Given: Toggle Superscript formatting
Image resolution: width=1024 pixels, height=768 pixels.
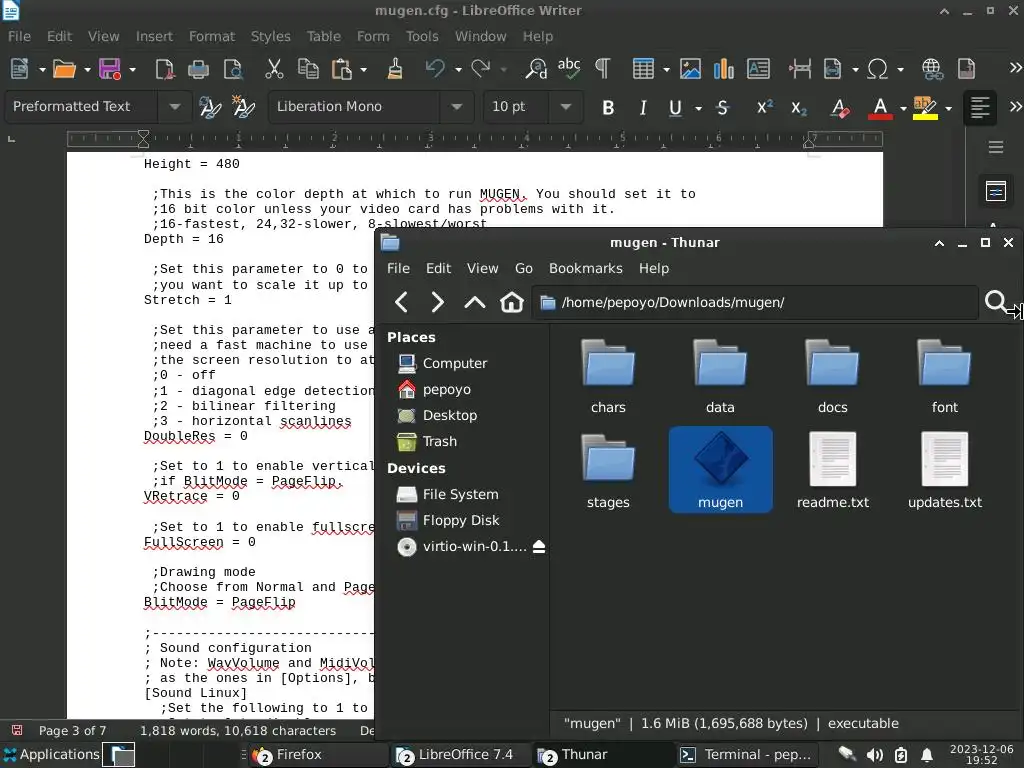Looking at the screenshot, I should tap(765, 108).
